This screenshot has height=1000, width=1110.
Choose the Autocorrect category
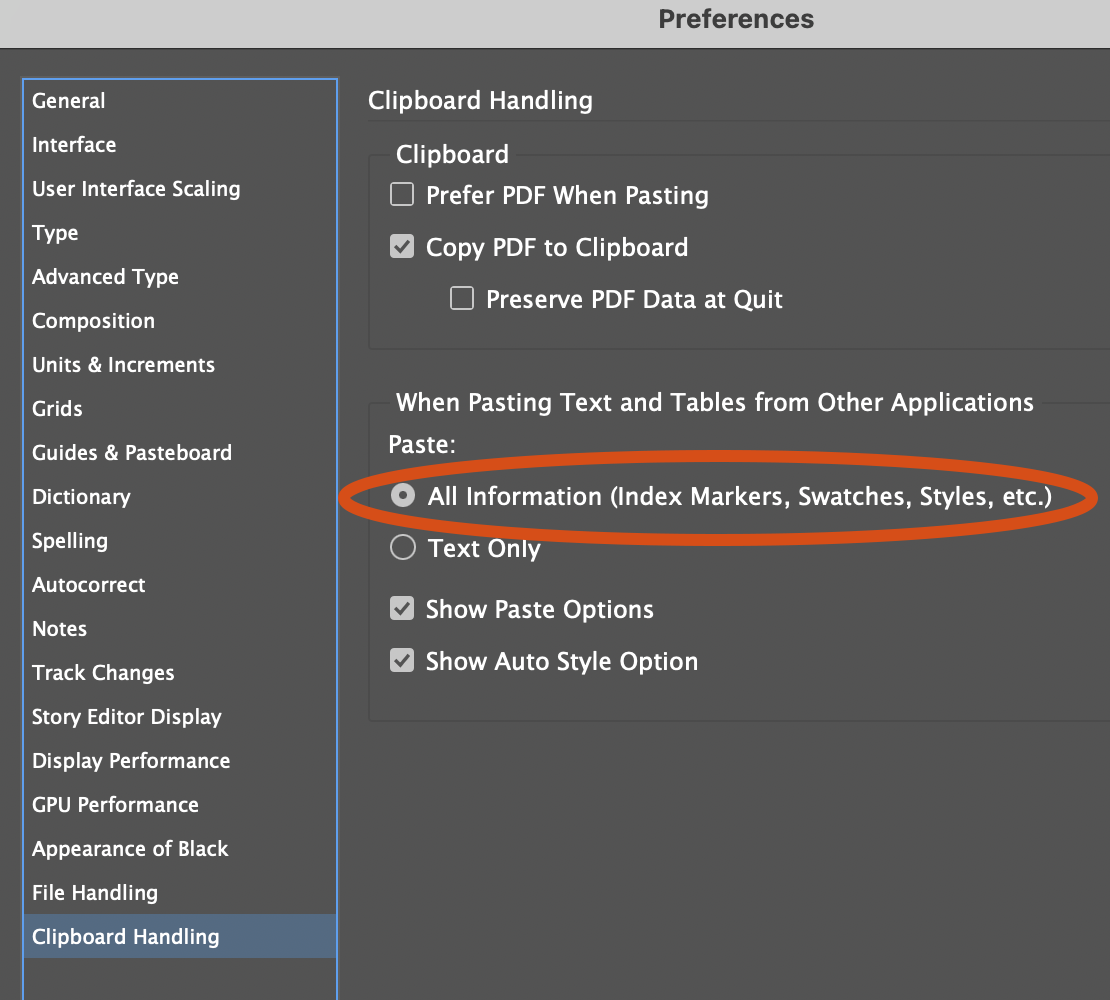(180, 585)
